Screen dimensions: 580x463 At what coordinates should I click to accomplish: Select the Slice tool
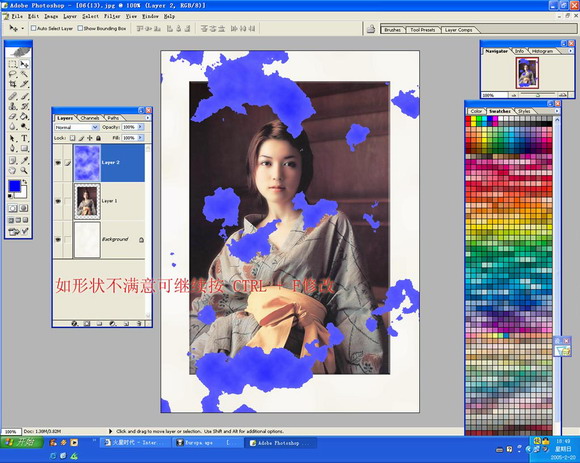click(x=24, y=84)
